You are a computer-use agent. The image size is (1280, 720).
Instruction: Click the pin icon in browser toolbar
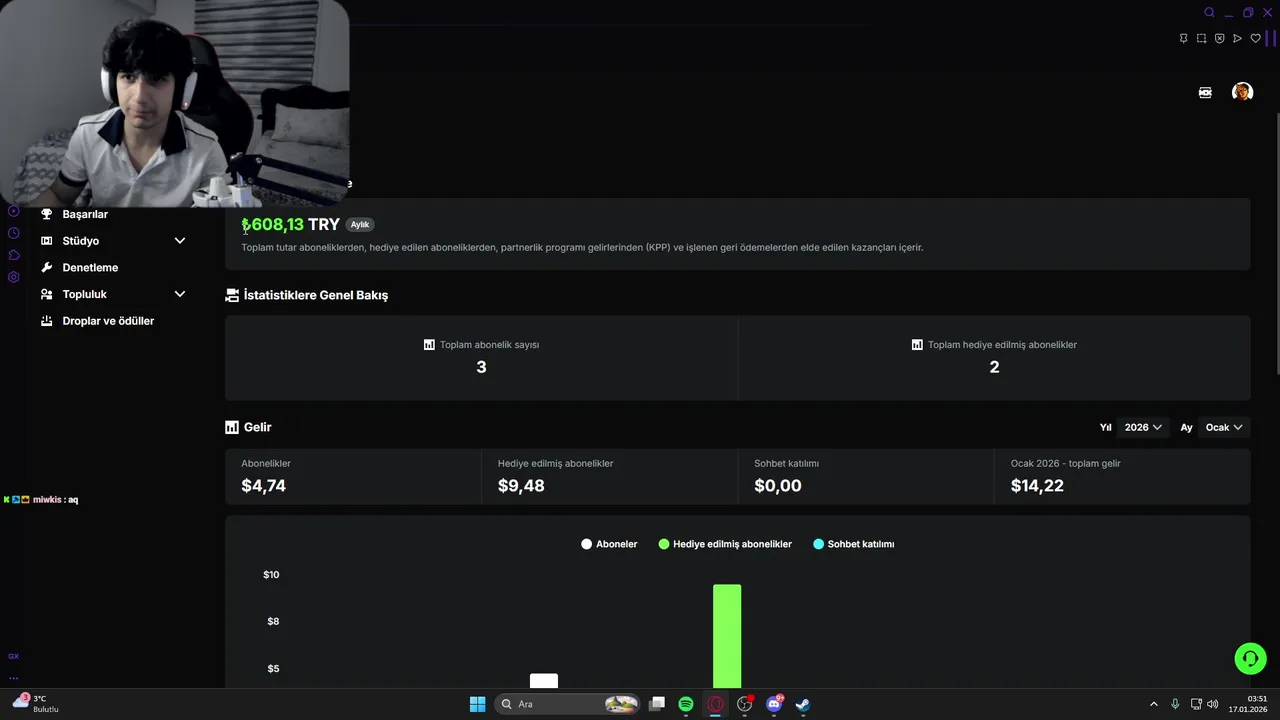tap(1184, 39)
